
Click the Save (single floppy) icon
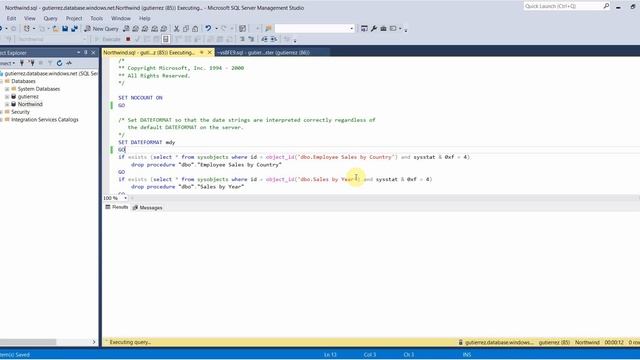(65, 29)
